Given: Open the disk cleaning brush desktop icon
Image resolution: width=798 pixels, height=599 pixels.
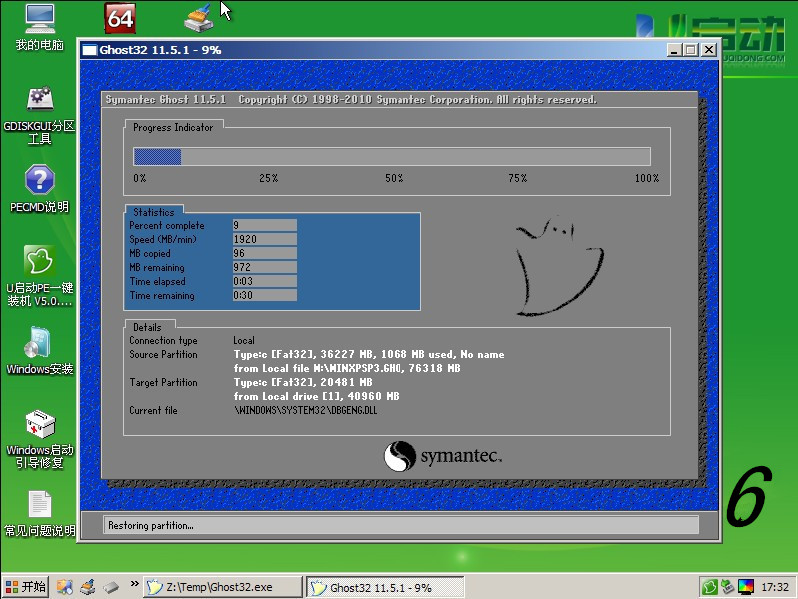Looking at the screenshot, I should (199, 18).
